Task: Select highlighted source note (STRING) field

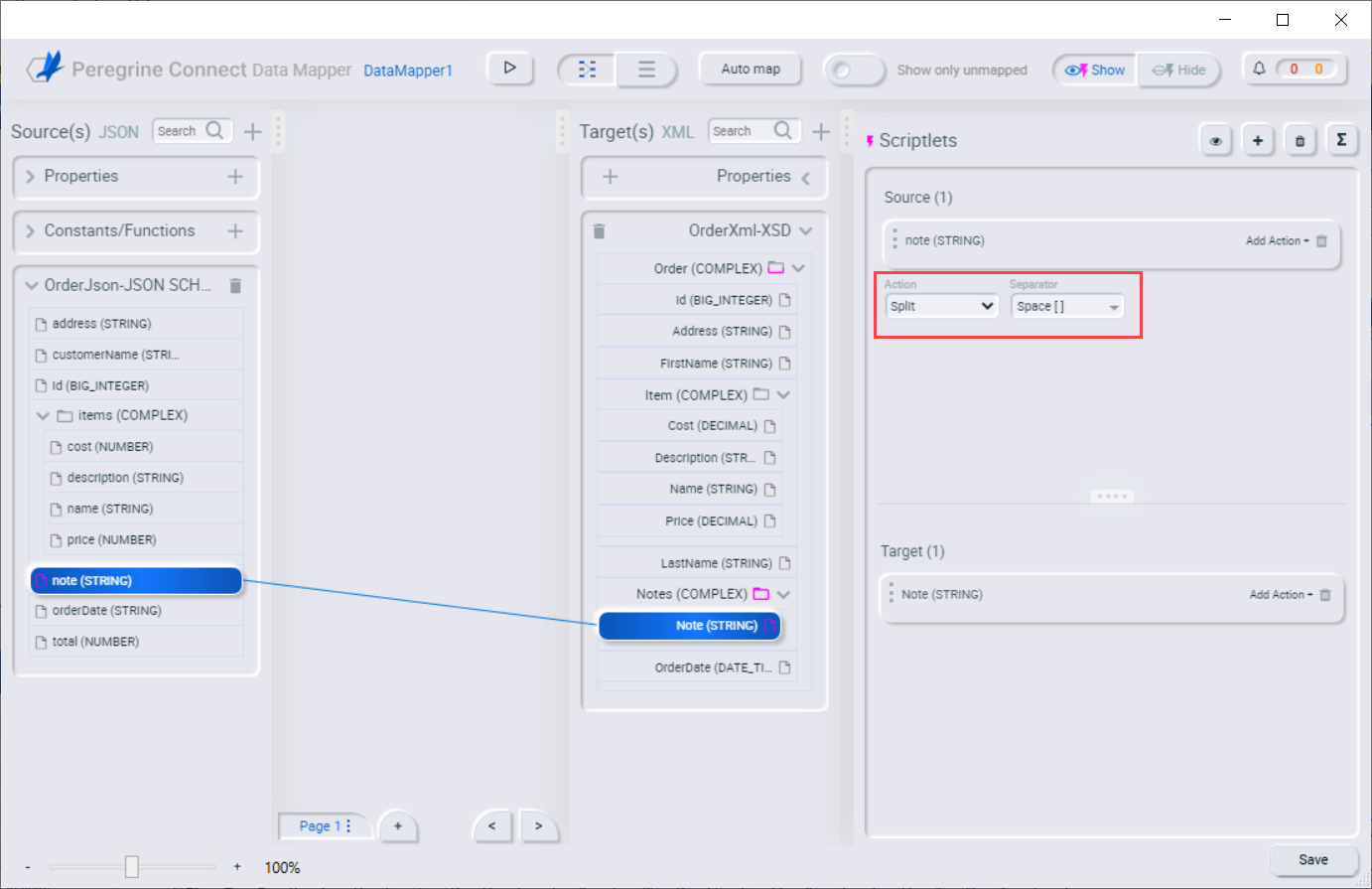Action: [x=136, y=580]
